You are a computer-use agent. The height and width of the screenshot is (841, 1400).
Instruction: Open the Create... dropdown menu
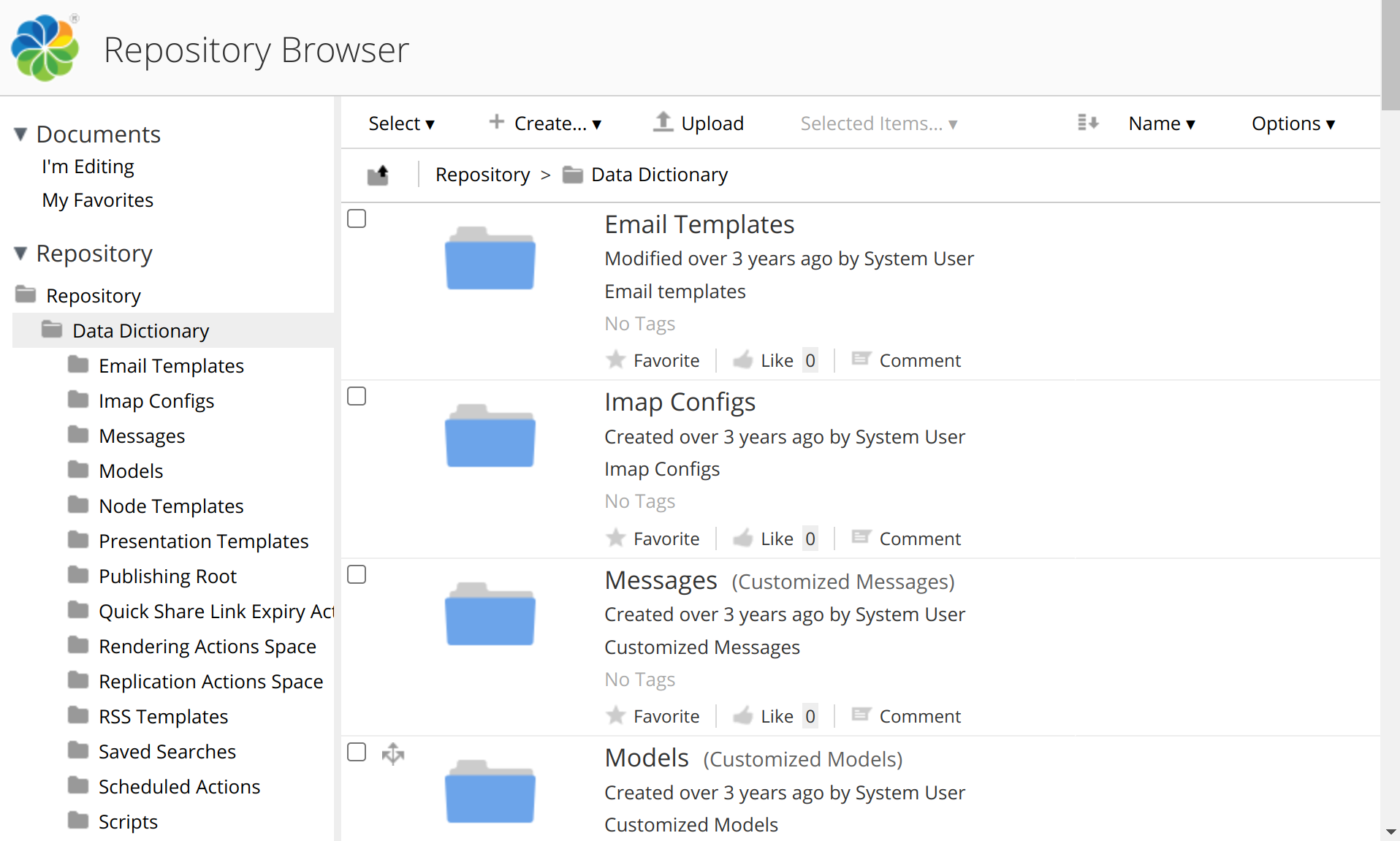(x=546, y=123)
